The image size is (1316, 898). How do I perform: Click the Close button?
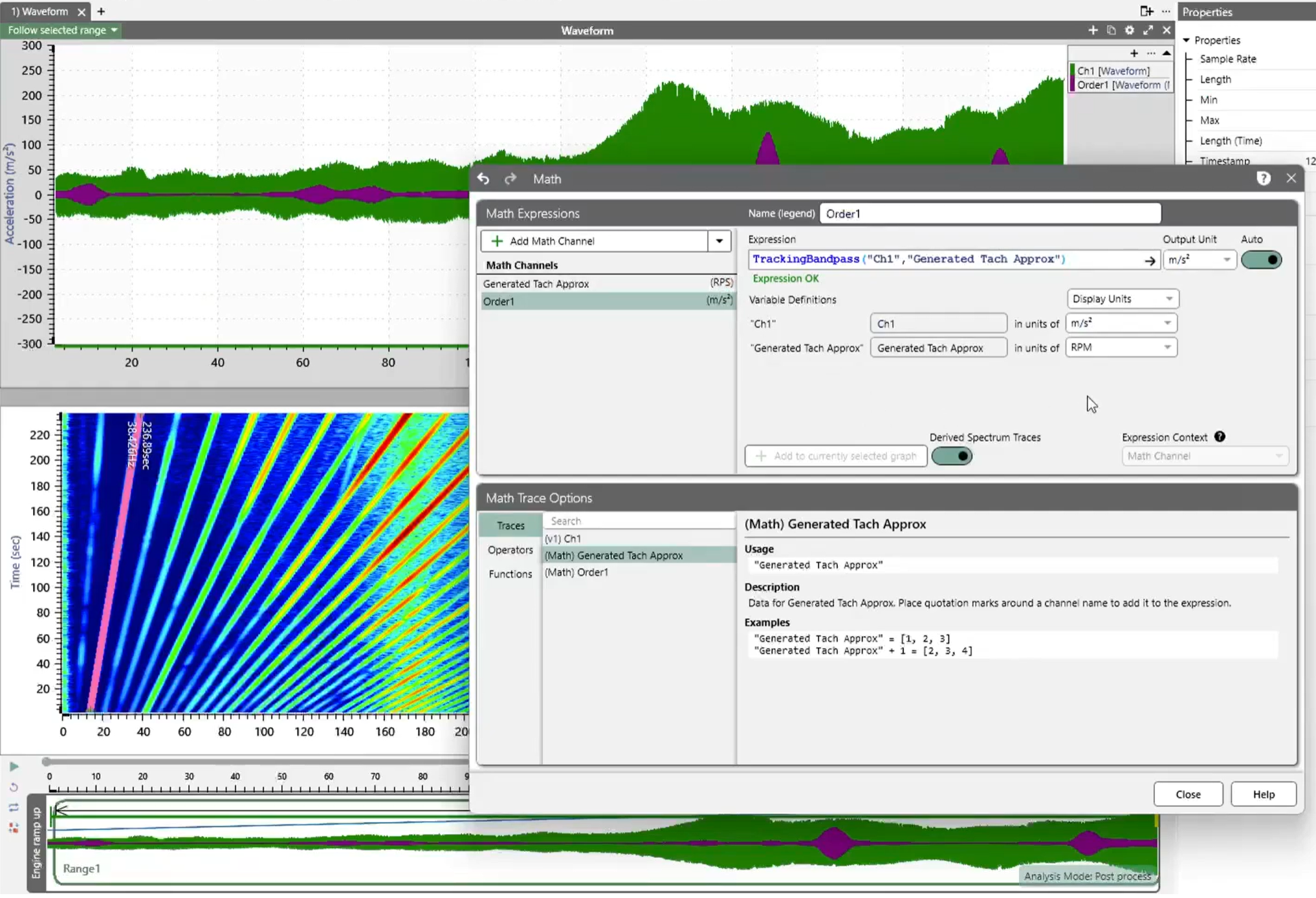[x=1187, y=794]
